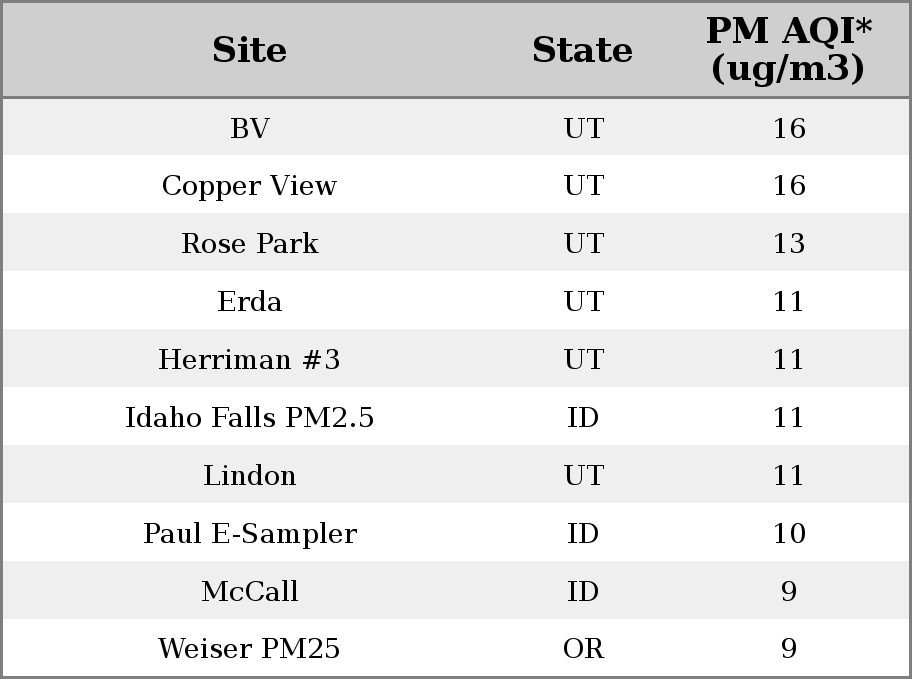The width and height of the screenshot is (912, 679).
Task: Click the State column header
Action: click(x=583, y=50)
